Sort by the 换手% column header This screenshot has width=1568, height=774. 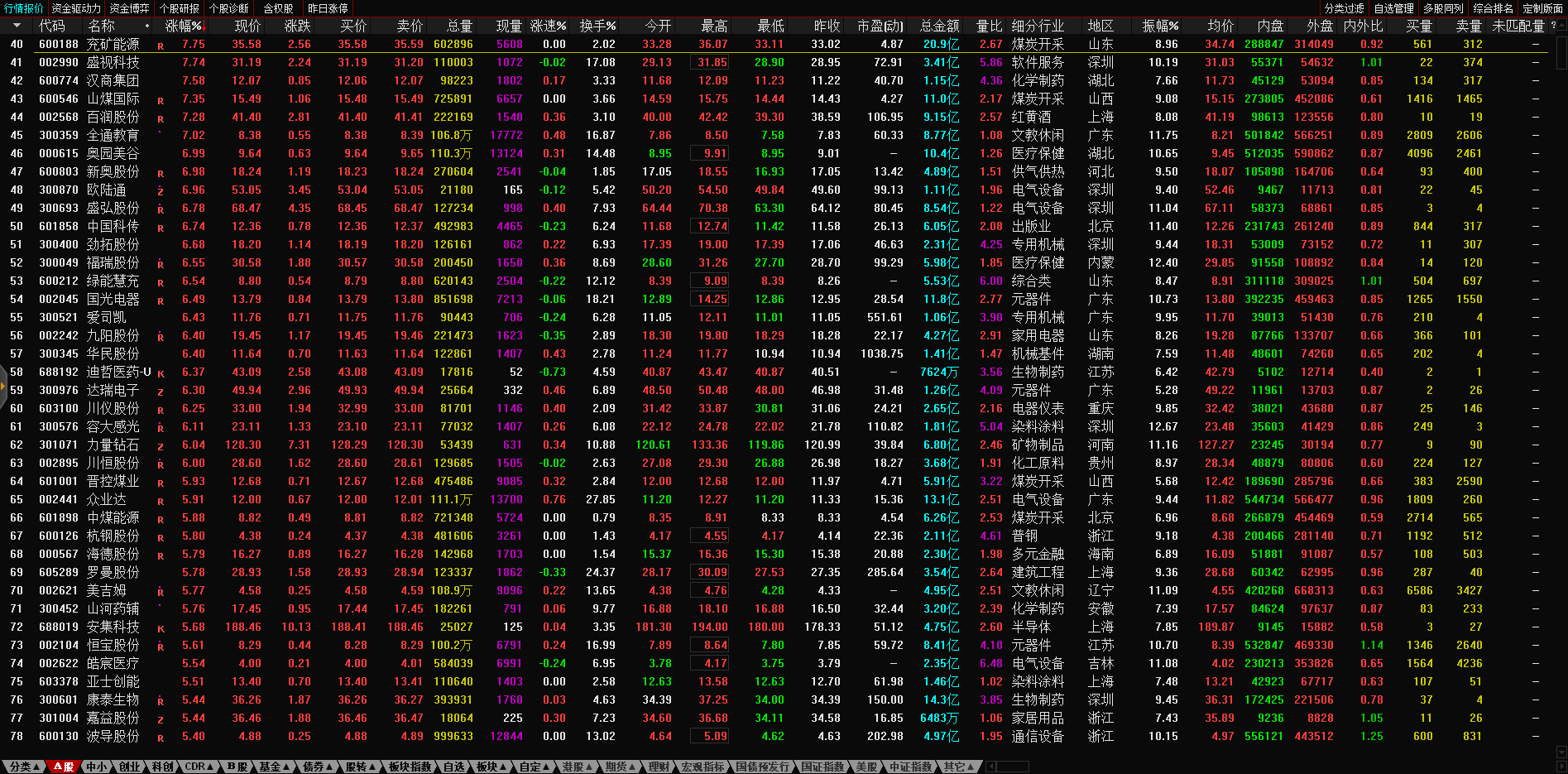point(597,26)
